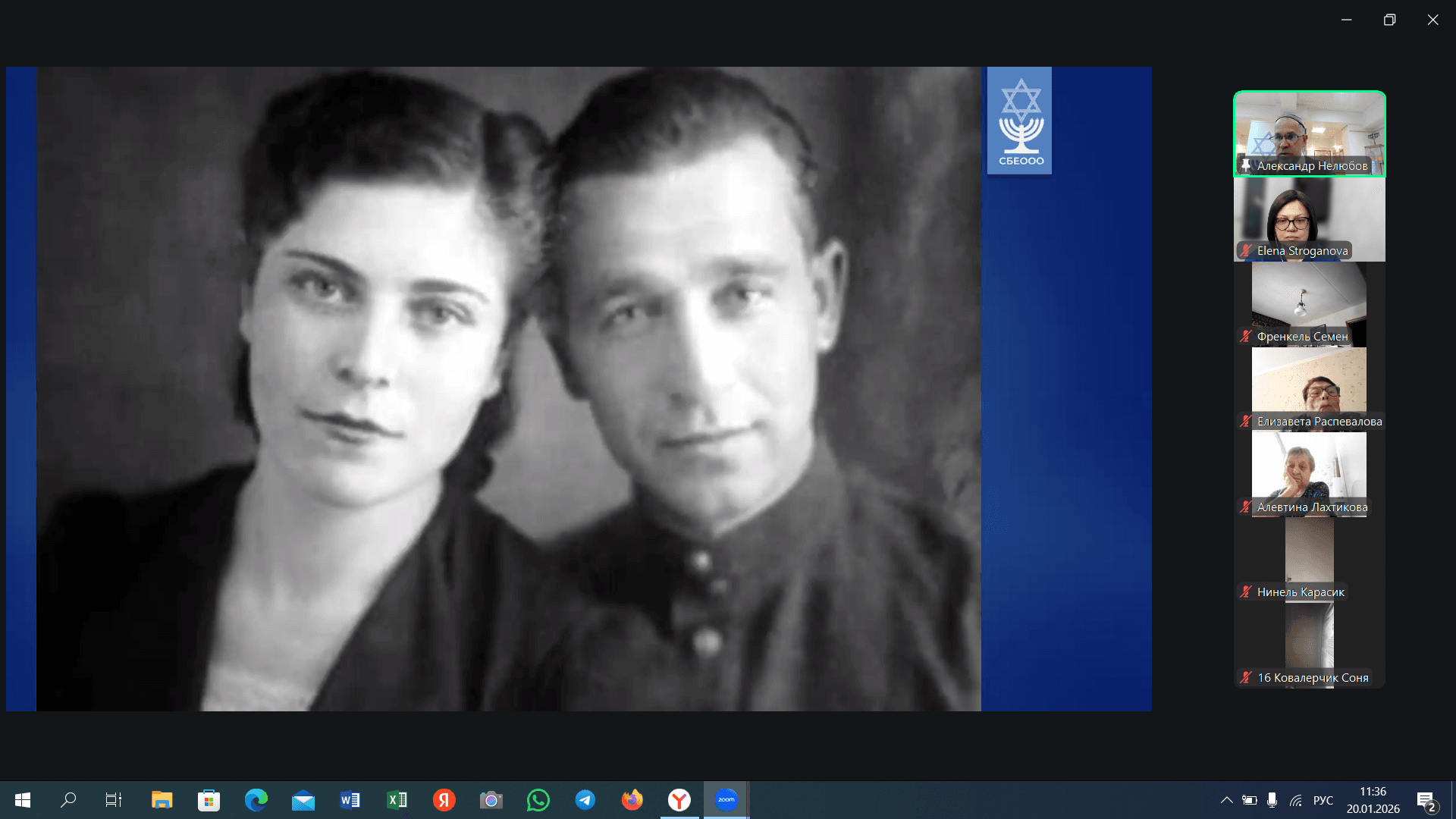Open the Windows Start menu
Image resolution: width=1456 pixels, height=819 pixels.
point(23,800)
